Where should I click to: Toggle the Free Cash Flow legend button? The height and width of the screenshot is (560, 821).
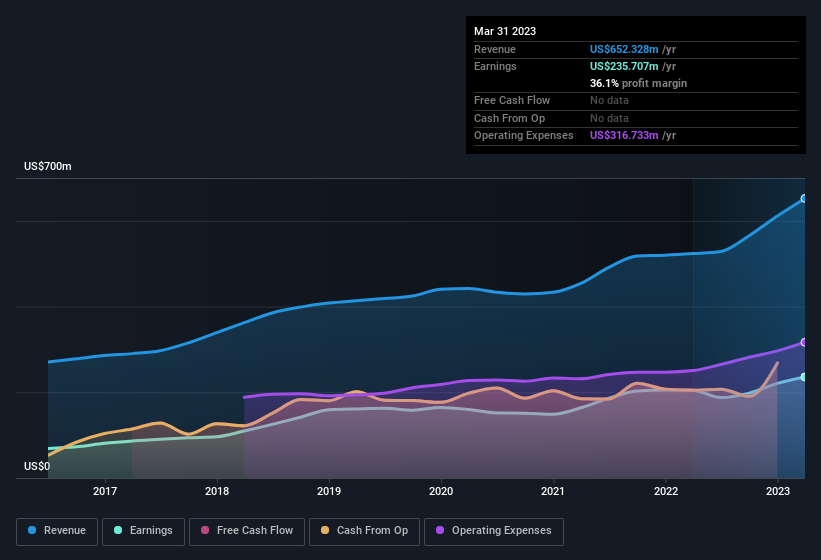pos(247,531)
